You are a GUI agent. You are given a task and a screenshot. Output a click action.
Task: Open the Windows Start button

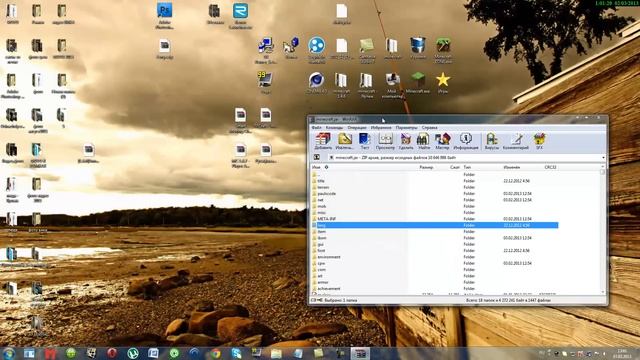pyautogui.click(x=9, y=353)
